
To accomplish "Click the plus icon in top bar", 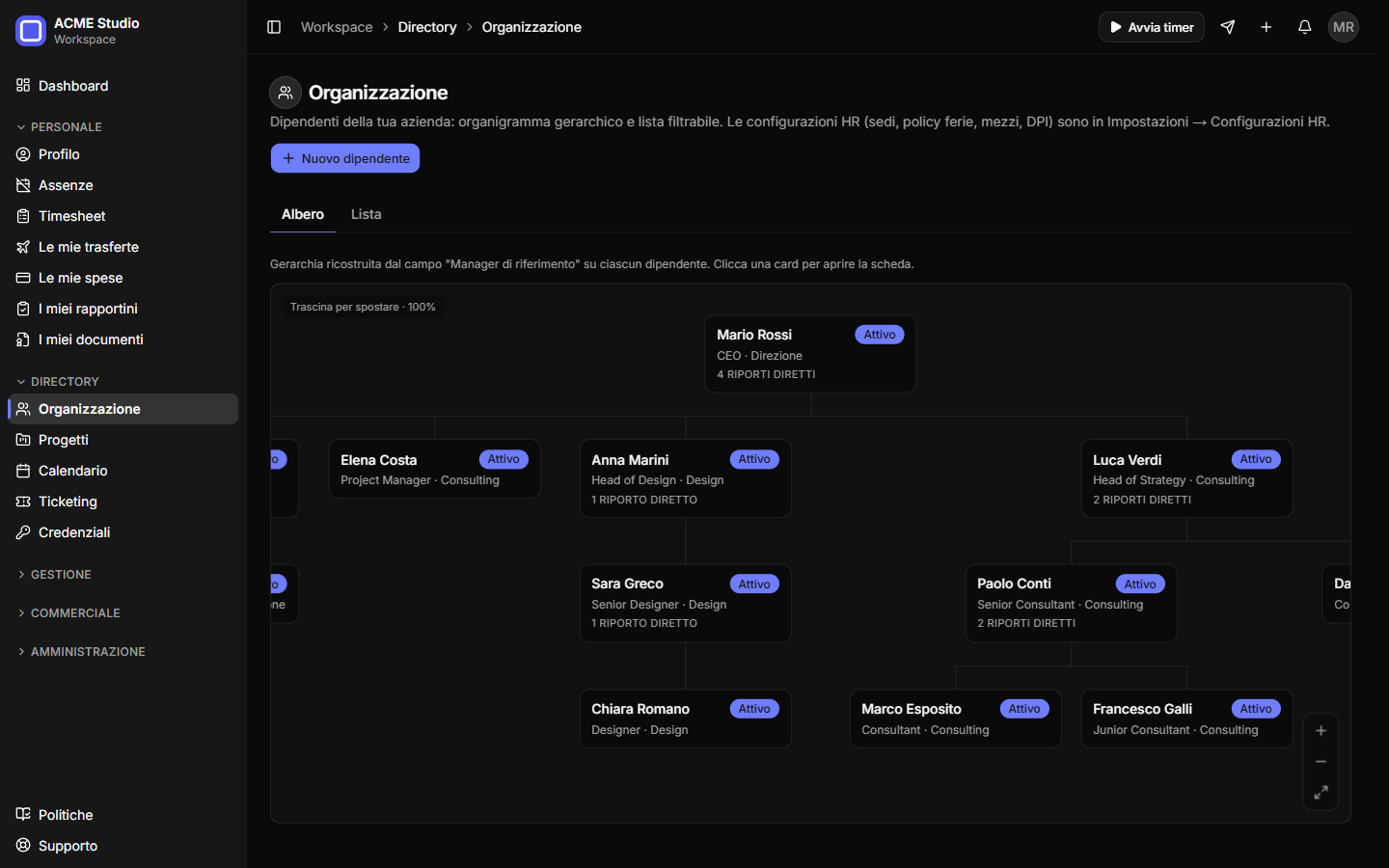I will (x=1266, y=27).
